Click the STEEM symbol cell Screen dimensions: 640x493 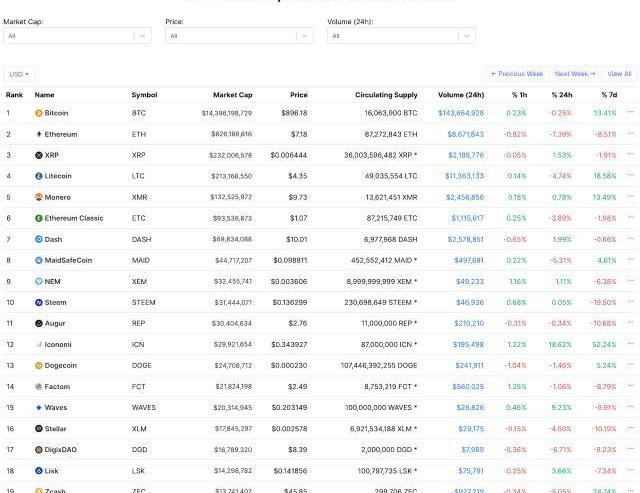144,302
